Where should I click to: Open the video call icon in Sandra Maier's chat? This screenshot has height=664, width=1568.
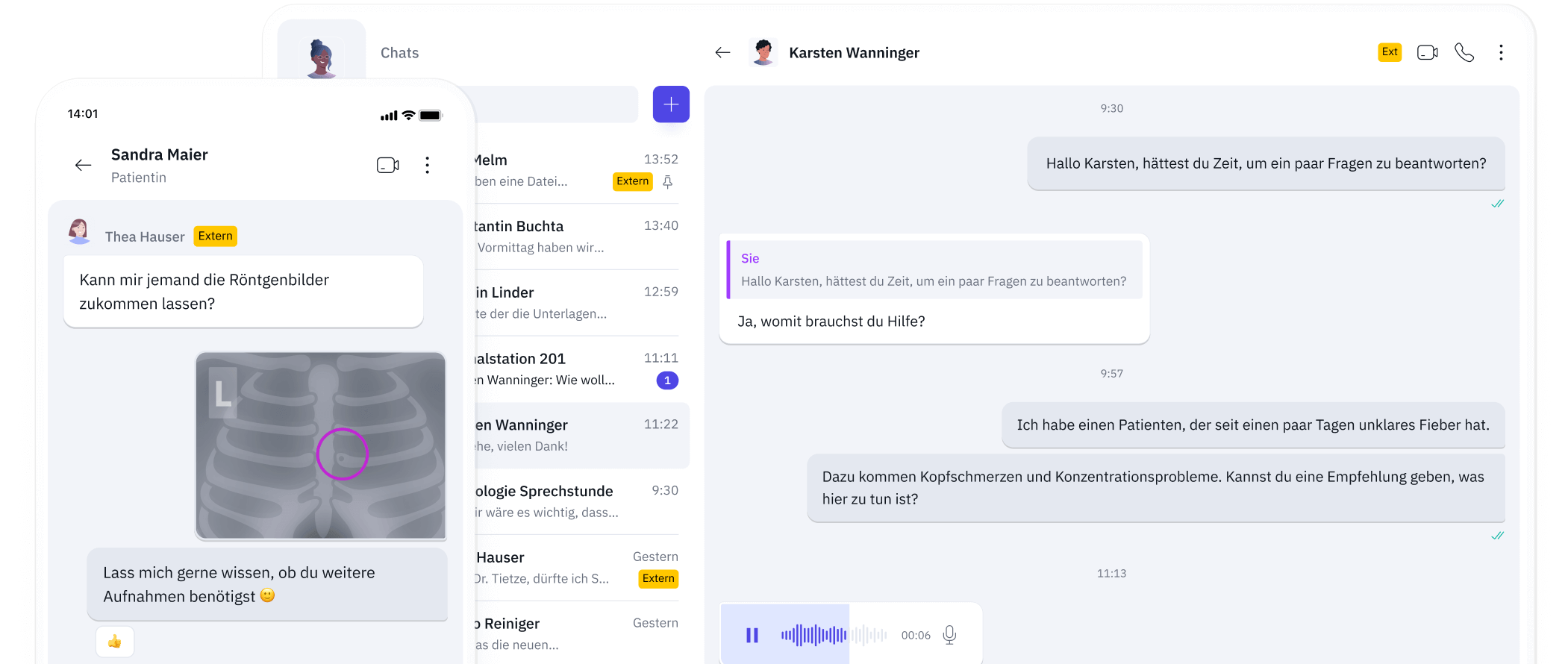pos(386,165)
